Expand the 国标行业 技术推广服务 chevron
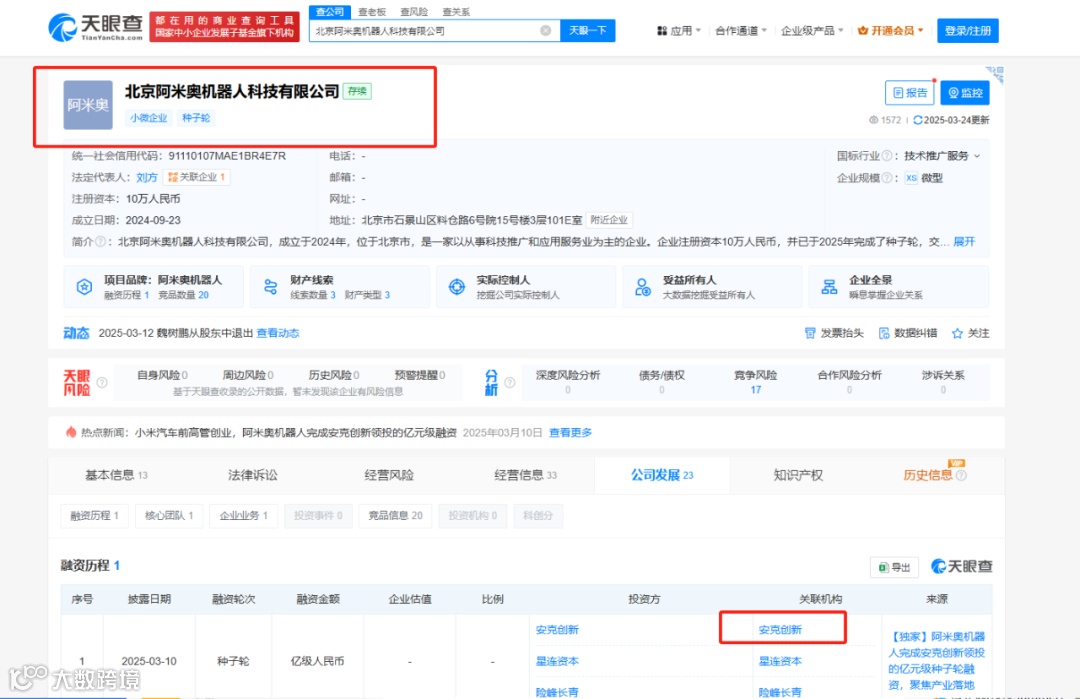 pyautogui.click(x=977, y=156)
